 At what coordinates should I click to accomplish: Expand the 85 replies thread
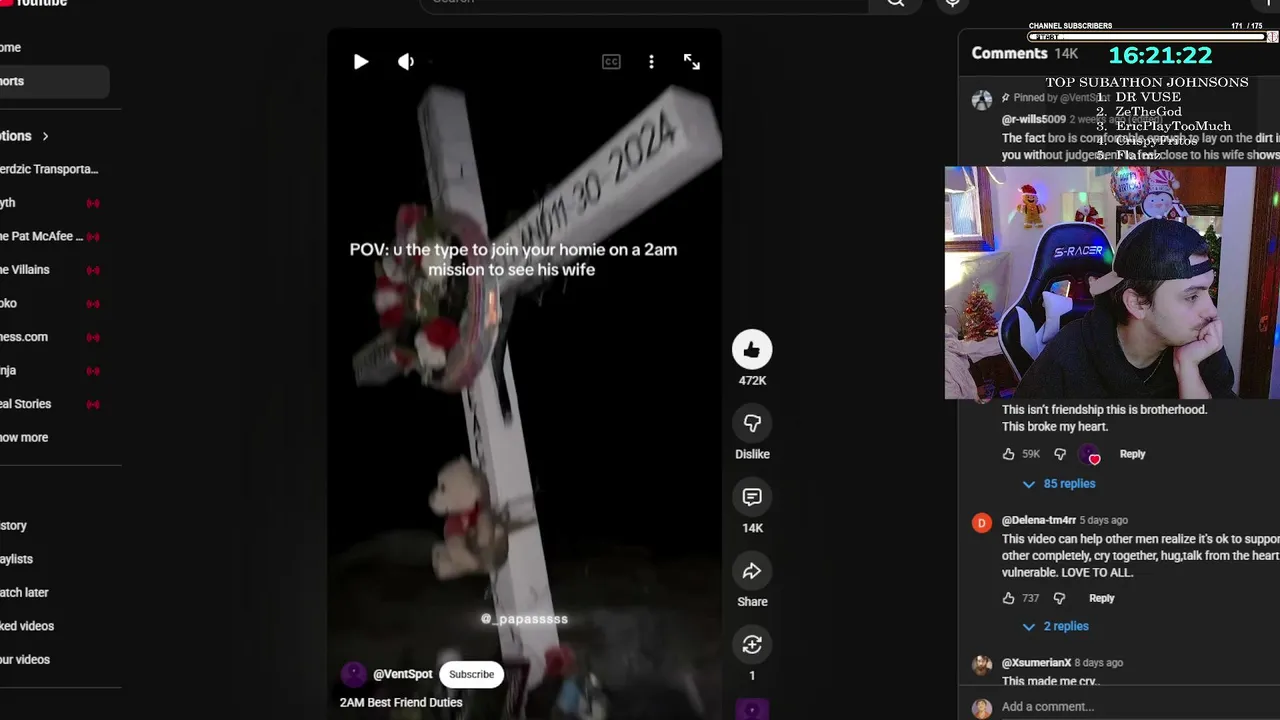coord(1058,484)
